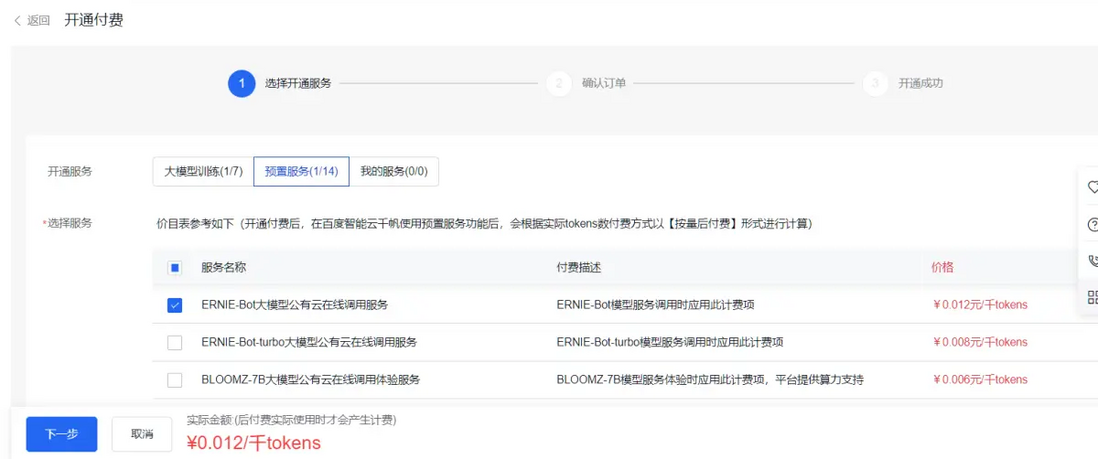Click the ¥0.008元/千tokens price cell
The height and width of the screenshot is (459, 1098).
980,343
